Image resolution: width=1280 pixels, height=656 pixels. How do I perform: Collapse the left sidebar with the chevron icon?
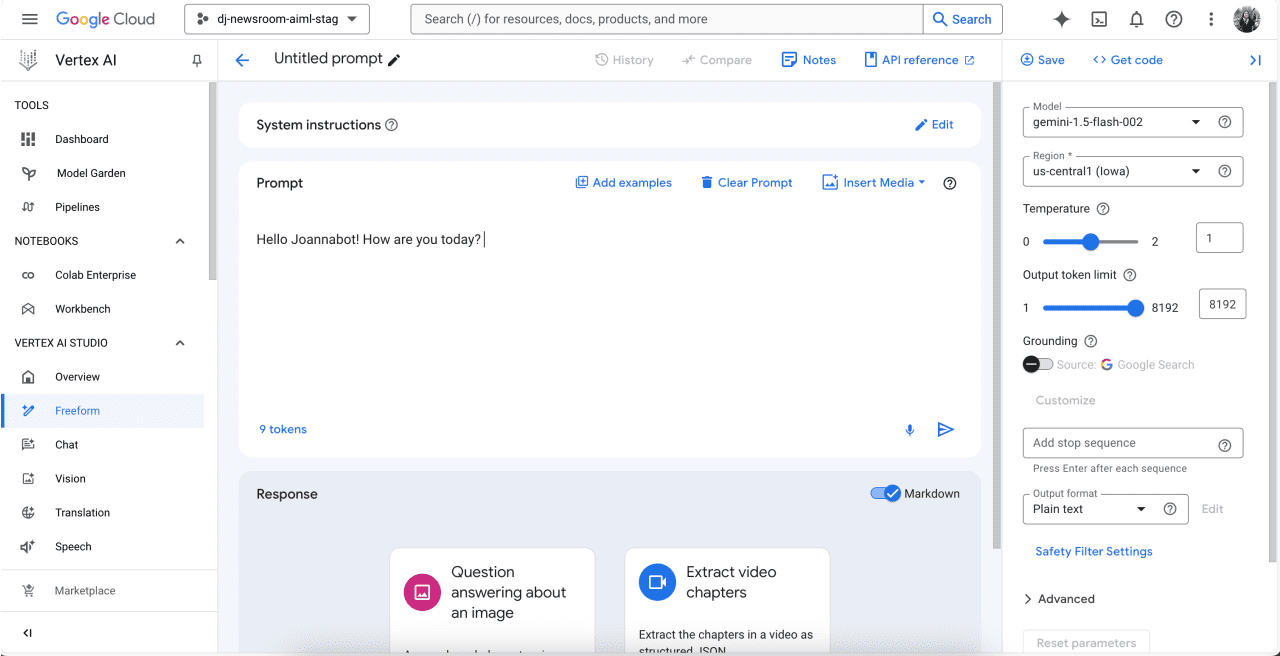click(x=27, y=633)
